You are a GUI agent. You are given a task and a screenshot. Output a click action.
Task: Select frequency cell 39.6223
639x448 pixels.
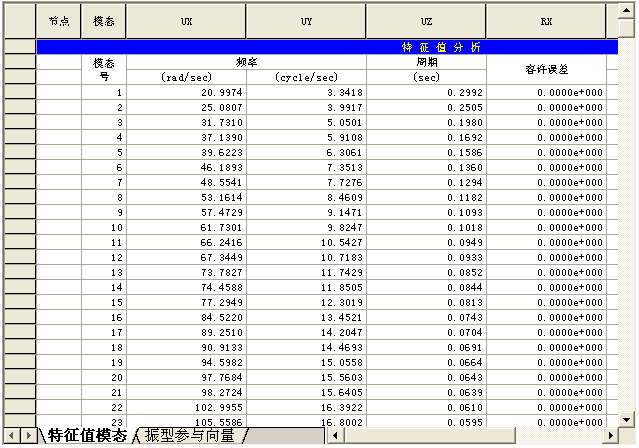186,152
